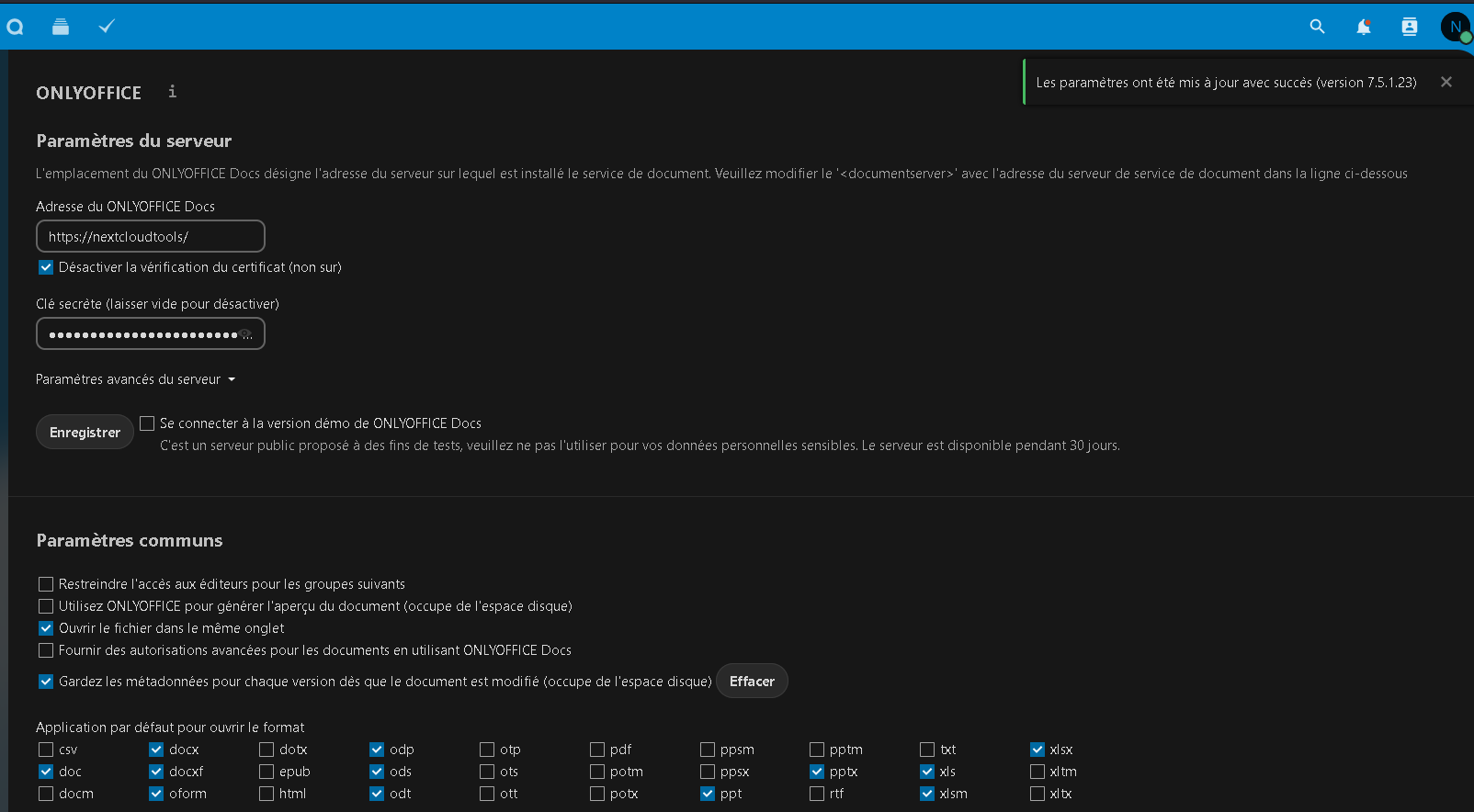This screenshot has width=1474, height=812.
Task: Uncheck the xlsm format checkbox
Action: click(927, 794)
